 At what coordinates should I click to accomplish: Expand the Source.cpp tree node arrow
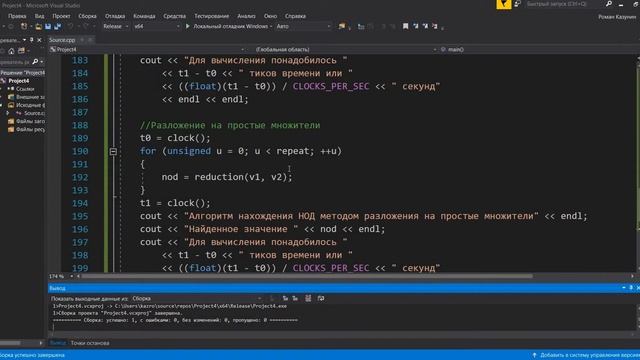point(8,113)
